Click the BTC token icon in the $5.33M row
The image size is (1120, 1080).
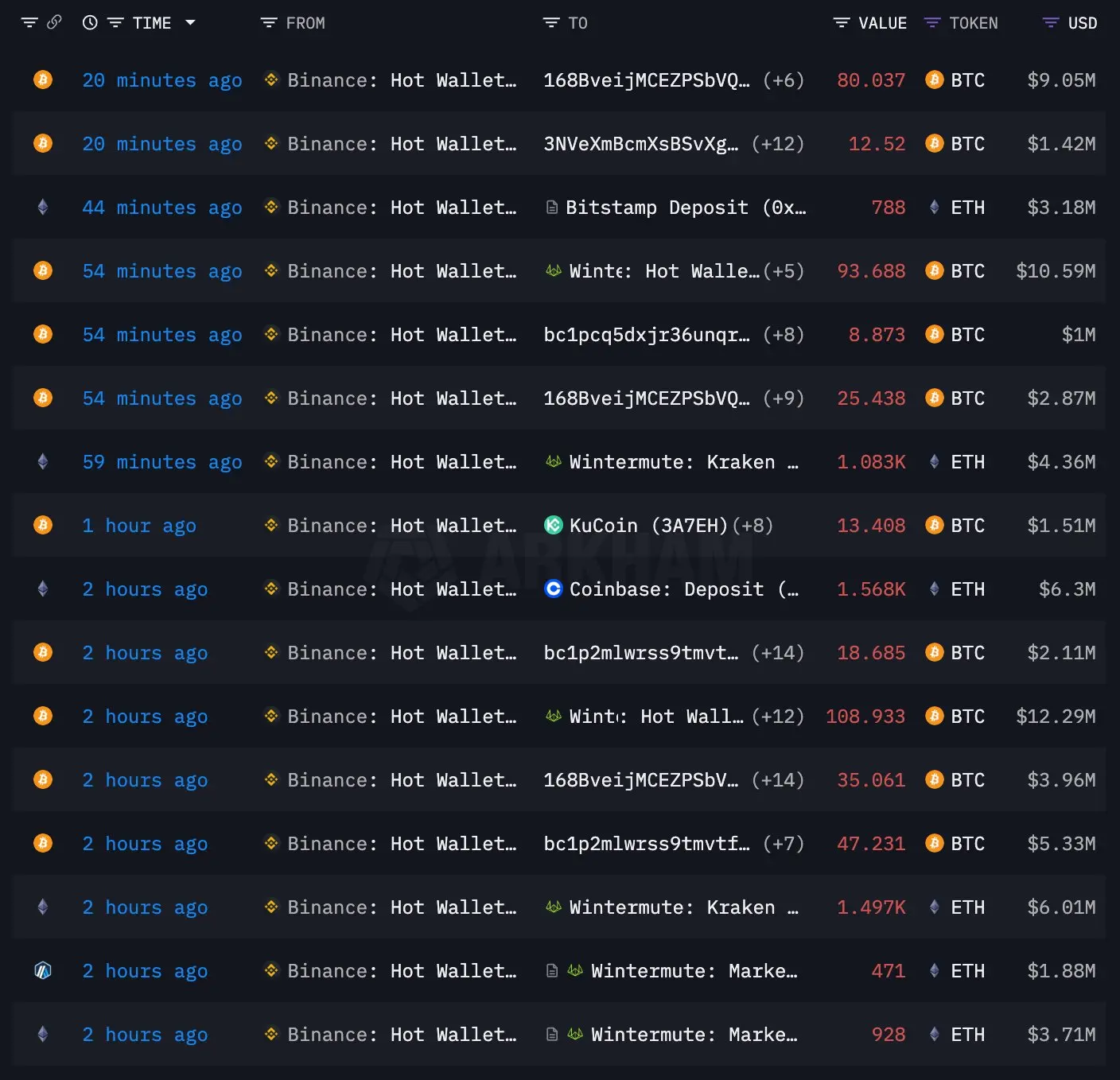coord(935,843)
